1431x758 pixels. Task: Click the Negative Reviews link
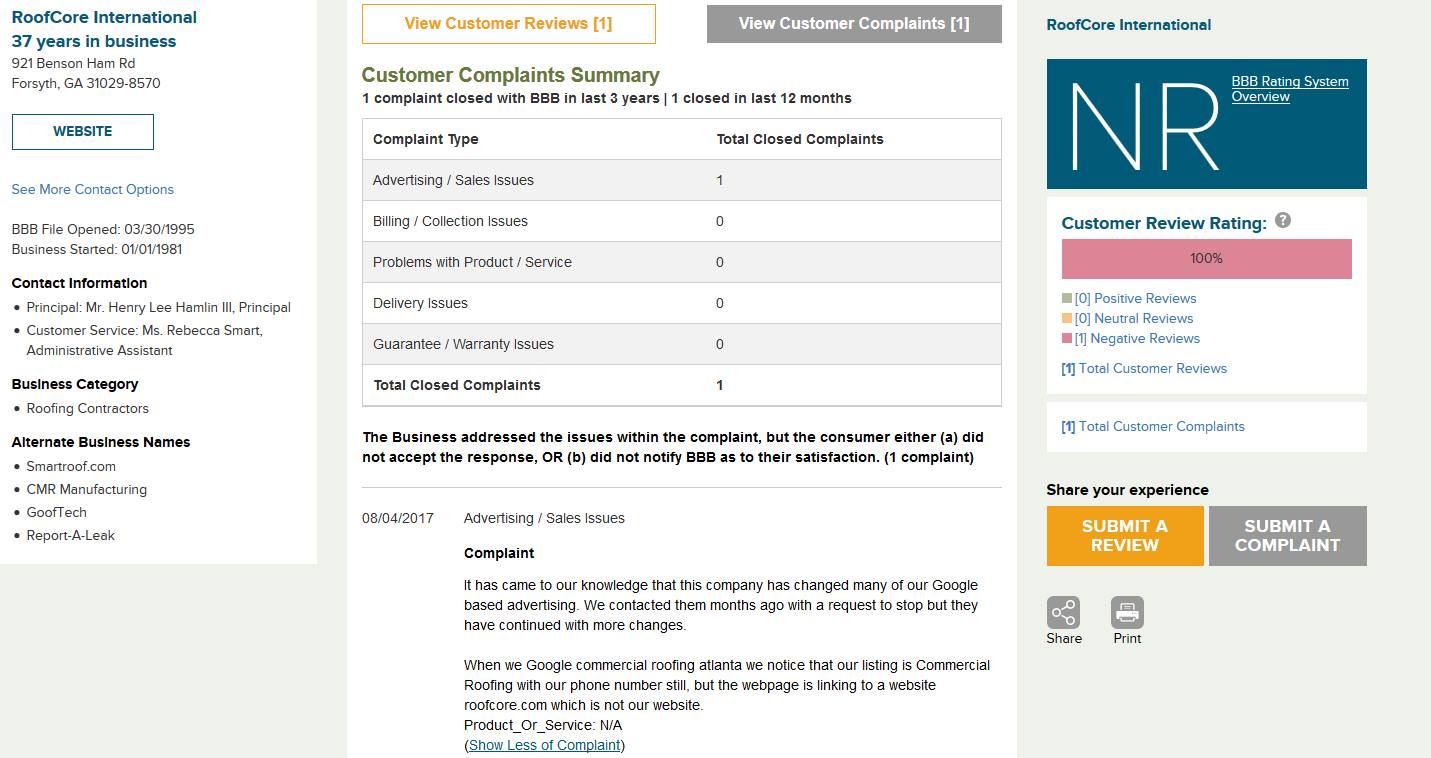click(x=1137, y=338)
